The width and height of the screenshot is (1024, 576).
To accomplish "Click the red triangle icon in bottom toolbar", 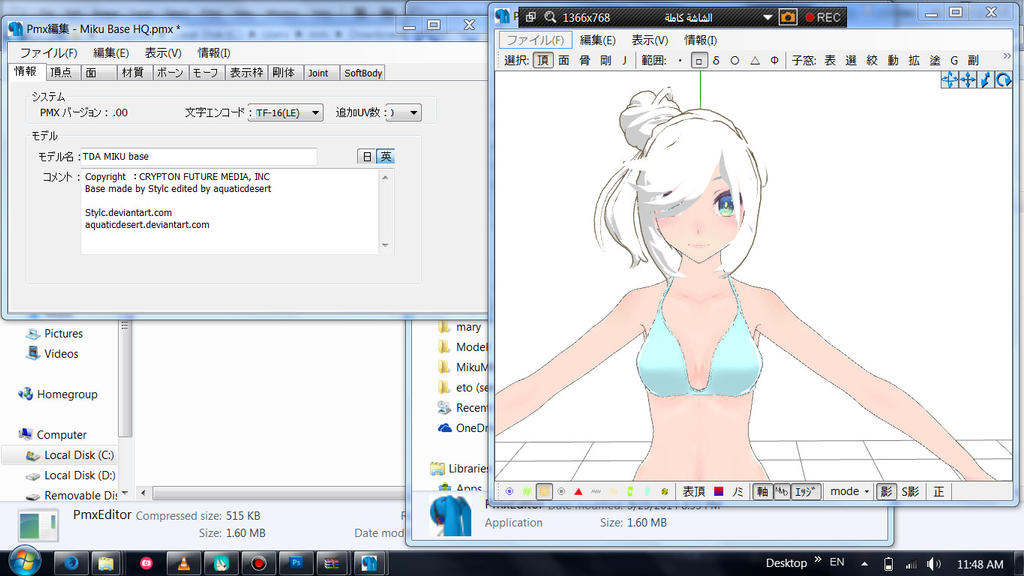I will (x=578, y=491).
